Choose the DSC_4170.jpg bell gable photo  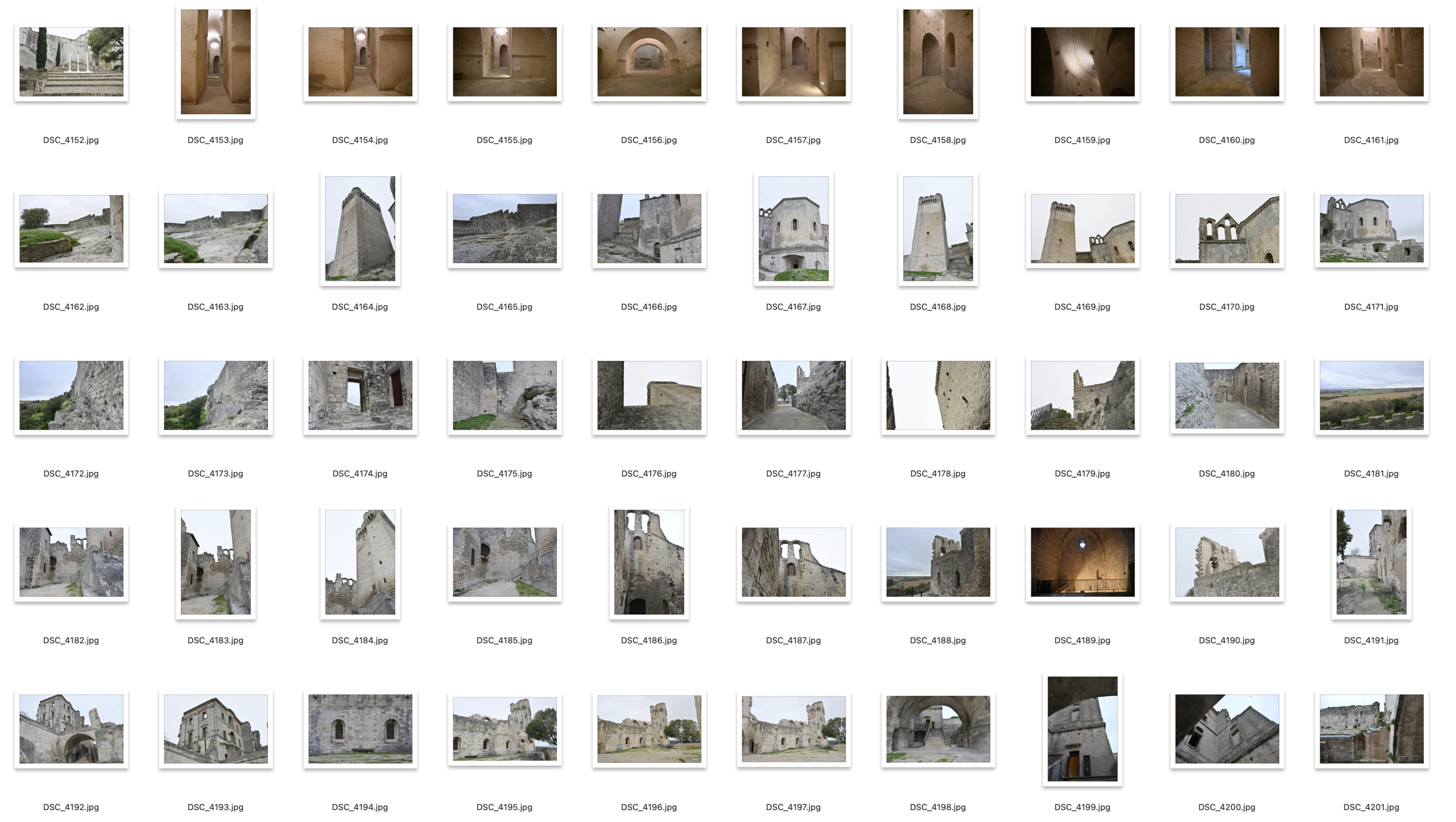point(1227,229)
